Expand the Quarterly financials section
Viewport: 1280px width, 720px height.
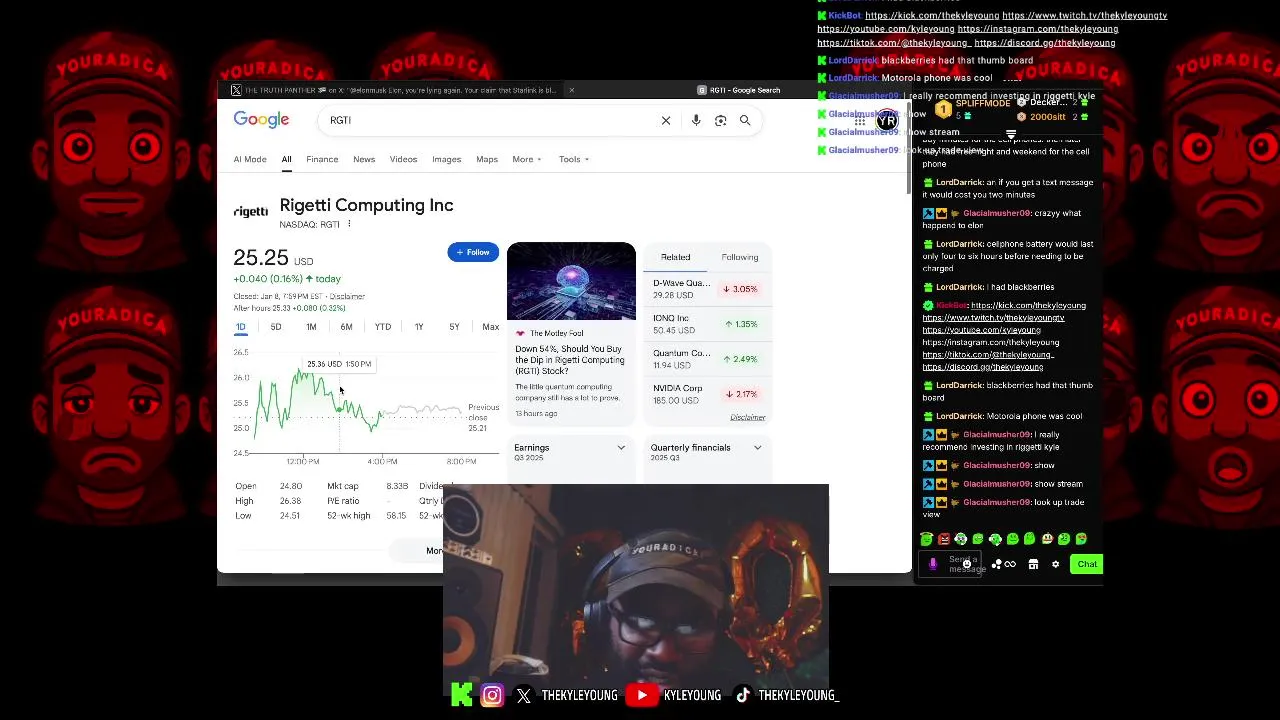point(706,451)
